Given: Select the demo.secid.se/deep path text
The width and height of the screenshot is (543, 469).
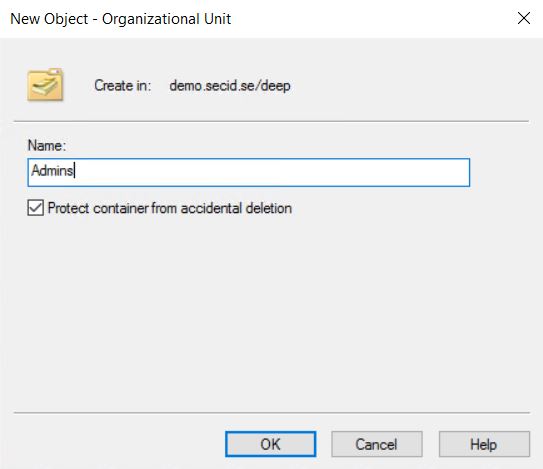Looking at the screenshot, I should [230, 86].
